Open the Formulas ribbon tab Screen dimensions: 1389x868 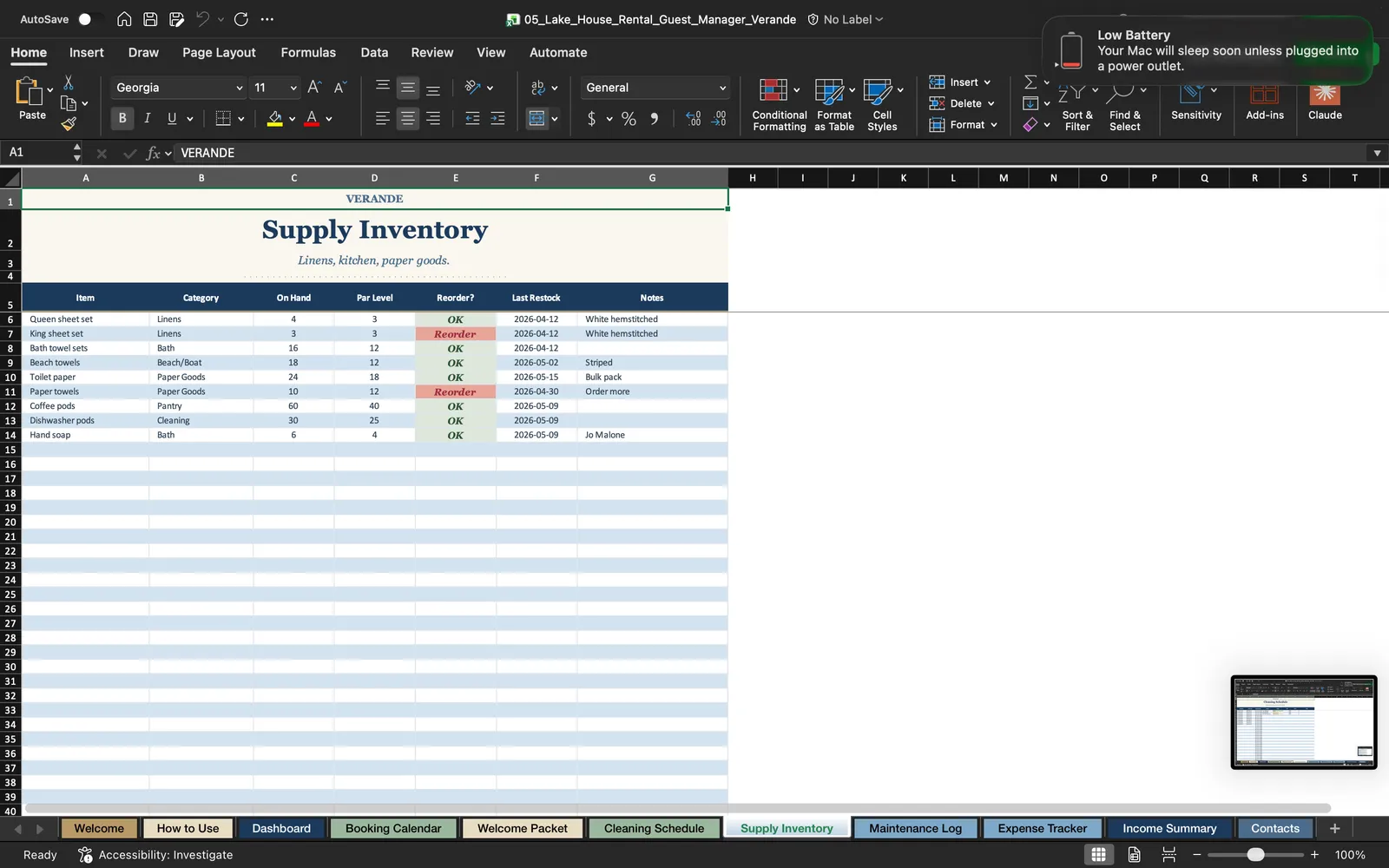point(308,52)
